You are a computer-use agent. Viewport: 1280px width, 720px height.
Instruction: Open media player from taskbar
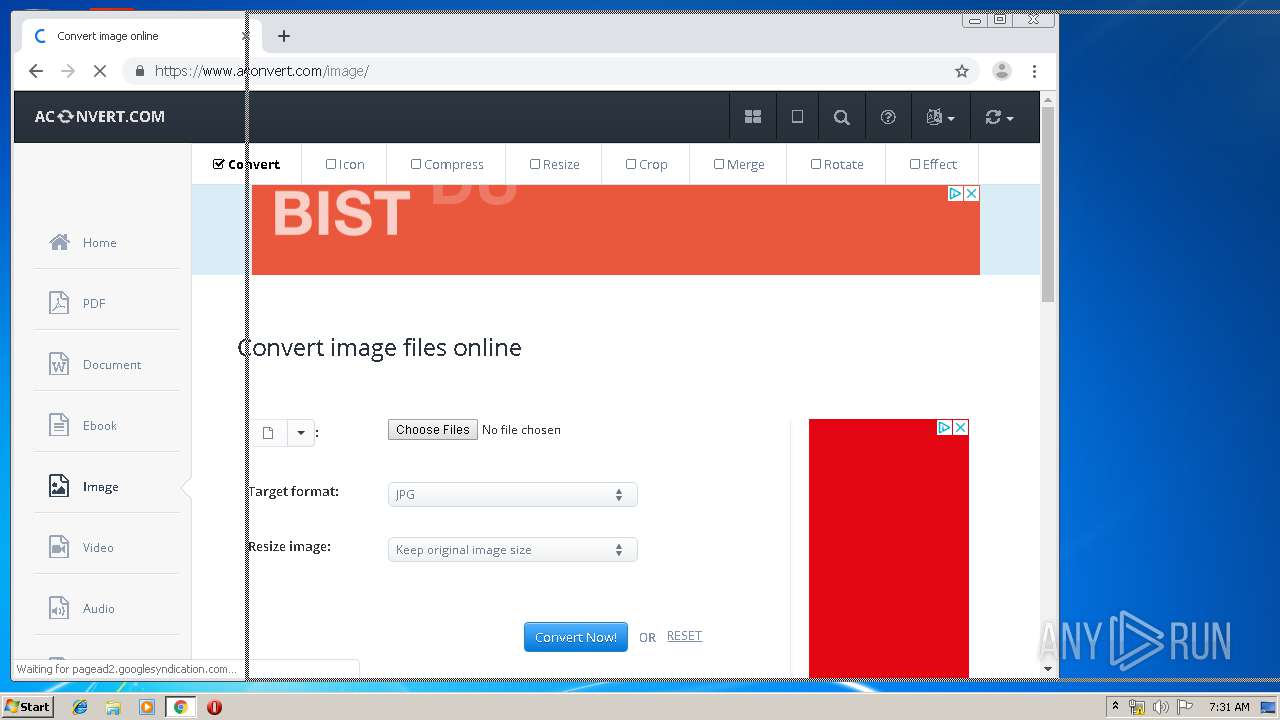(147, 706)
